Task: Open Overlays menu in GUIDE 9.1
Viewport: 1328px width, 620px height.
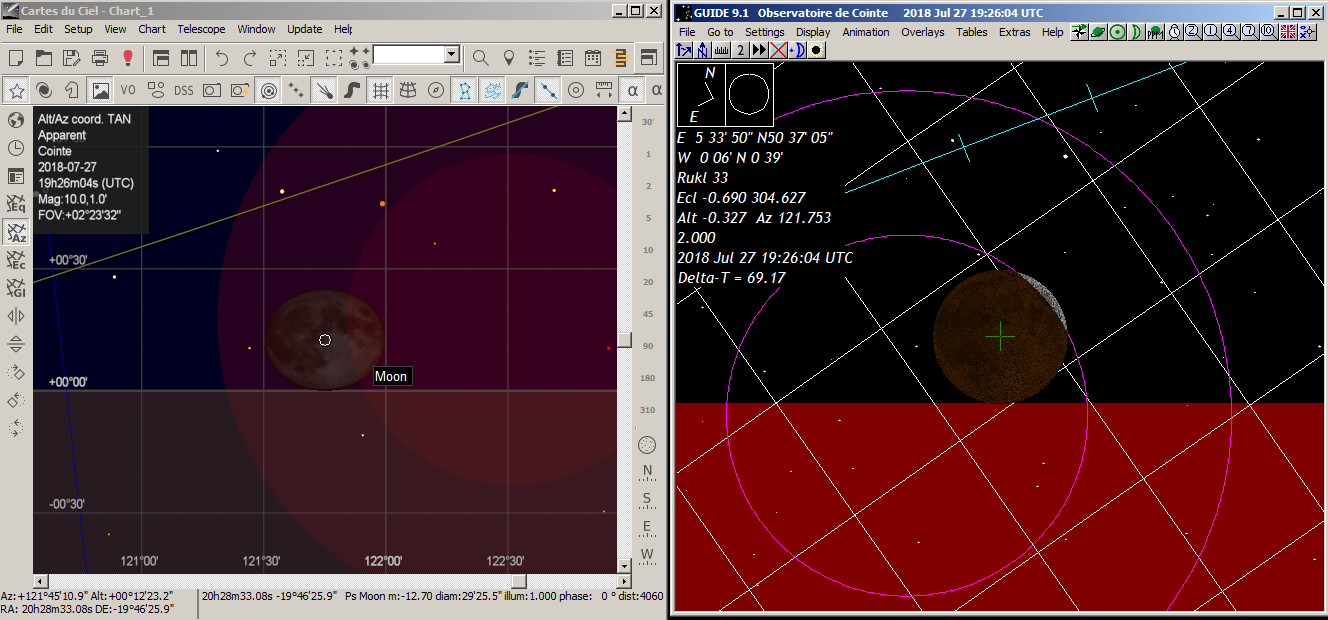Action: tap(922, 32)
